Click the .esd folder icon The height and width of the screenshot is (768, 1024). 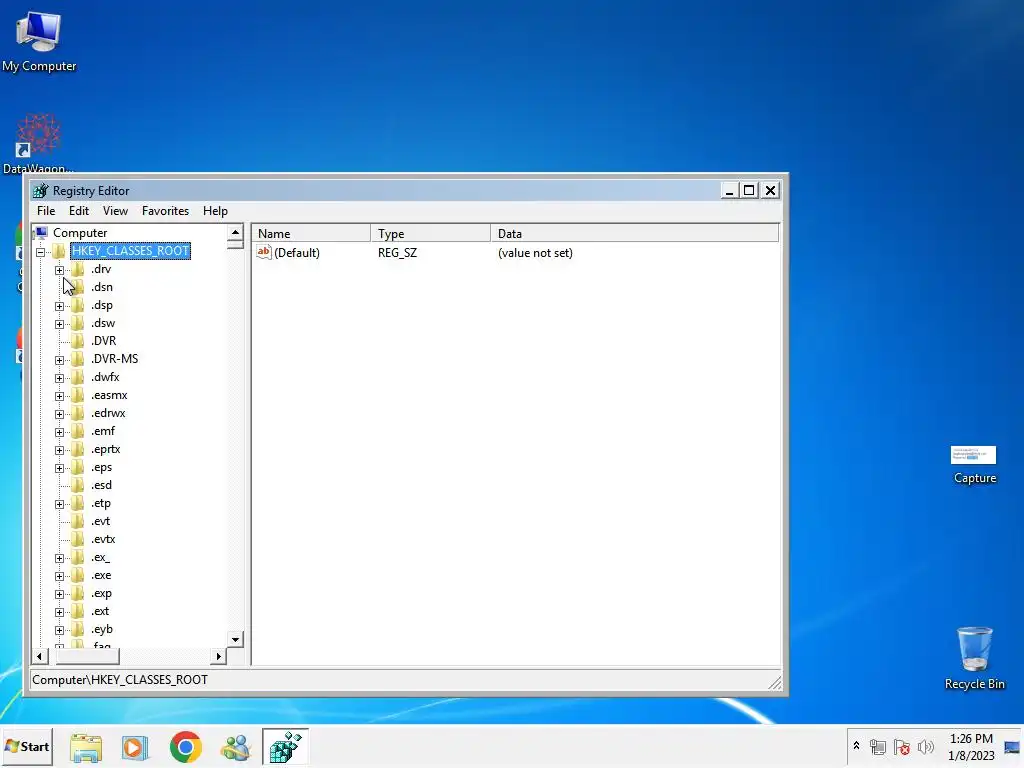pos(78,485)
